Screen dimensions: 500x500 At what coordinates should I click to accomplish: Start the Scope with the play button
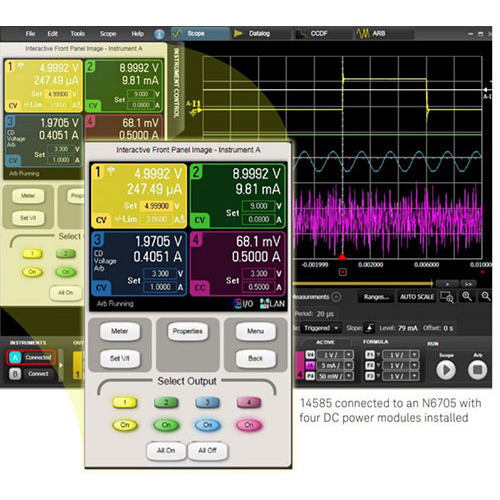click(x=446, y=370)
